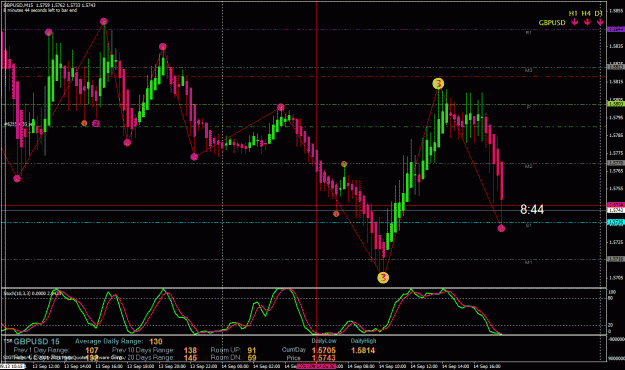The height and width of the screenshot is (370, 625).
Task: Click the Price value 1.5743 in the info panel
Action: [x=324, y=358]
